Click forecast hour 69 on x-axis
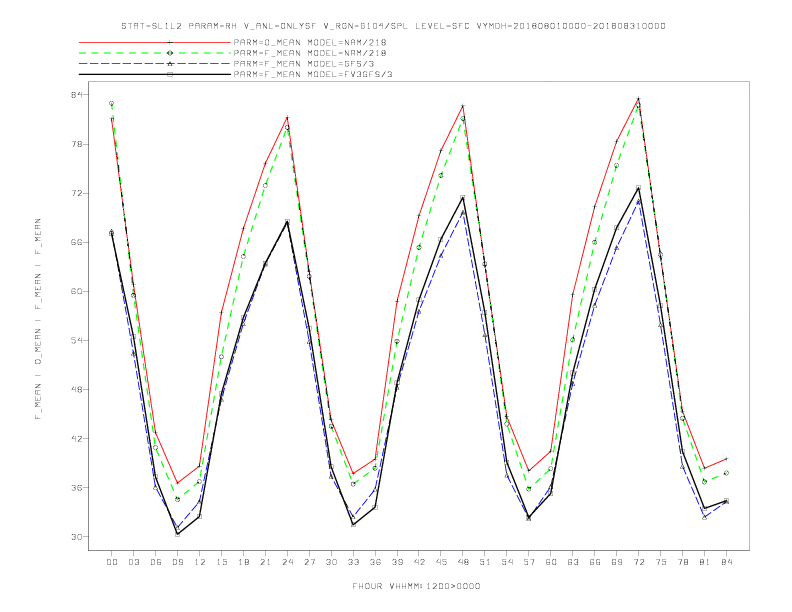792x612 pixels. tap(617, 562)
